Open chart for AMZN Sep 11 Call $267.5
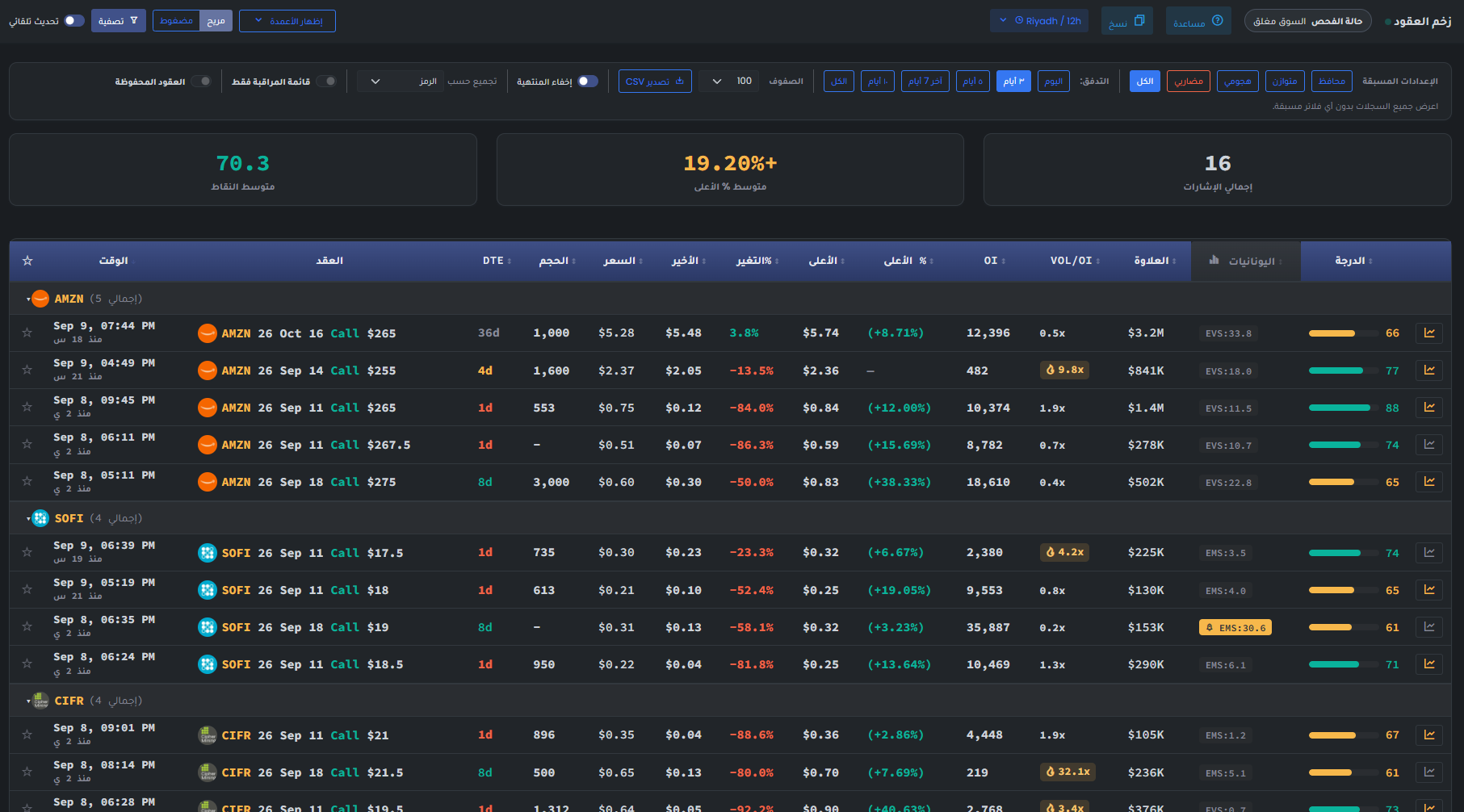 click(1428, 445)
